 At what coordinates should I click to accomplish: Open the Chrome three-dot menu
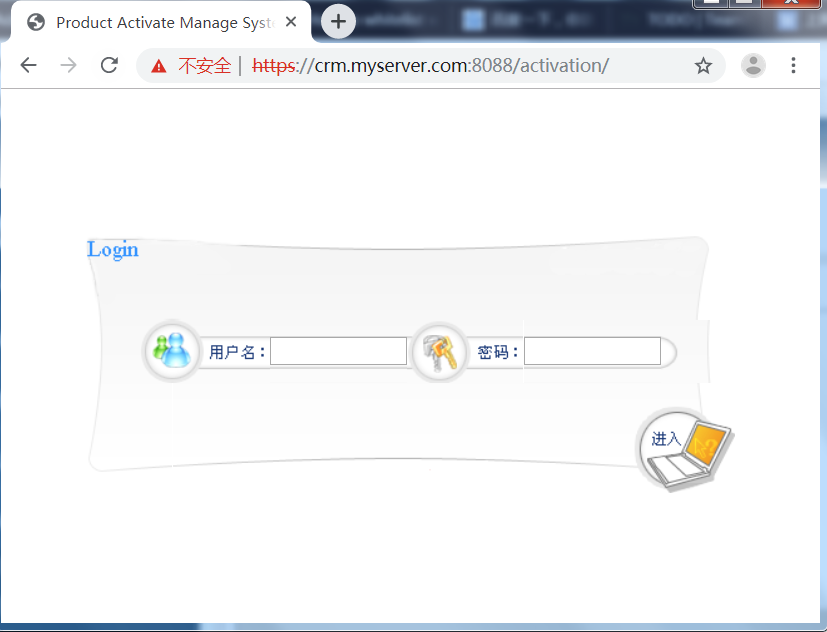pos(793,65)
